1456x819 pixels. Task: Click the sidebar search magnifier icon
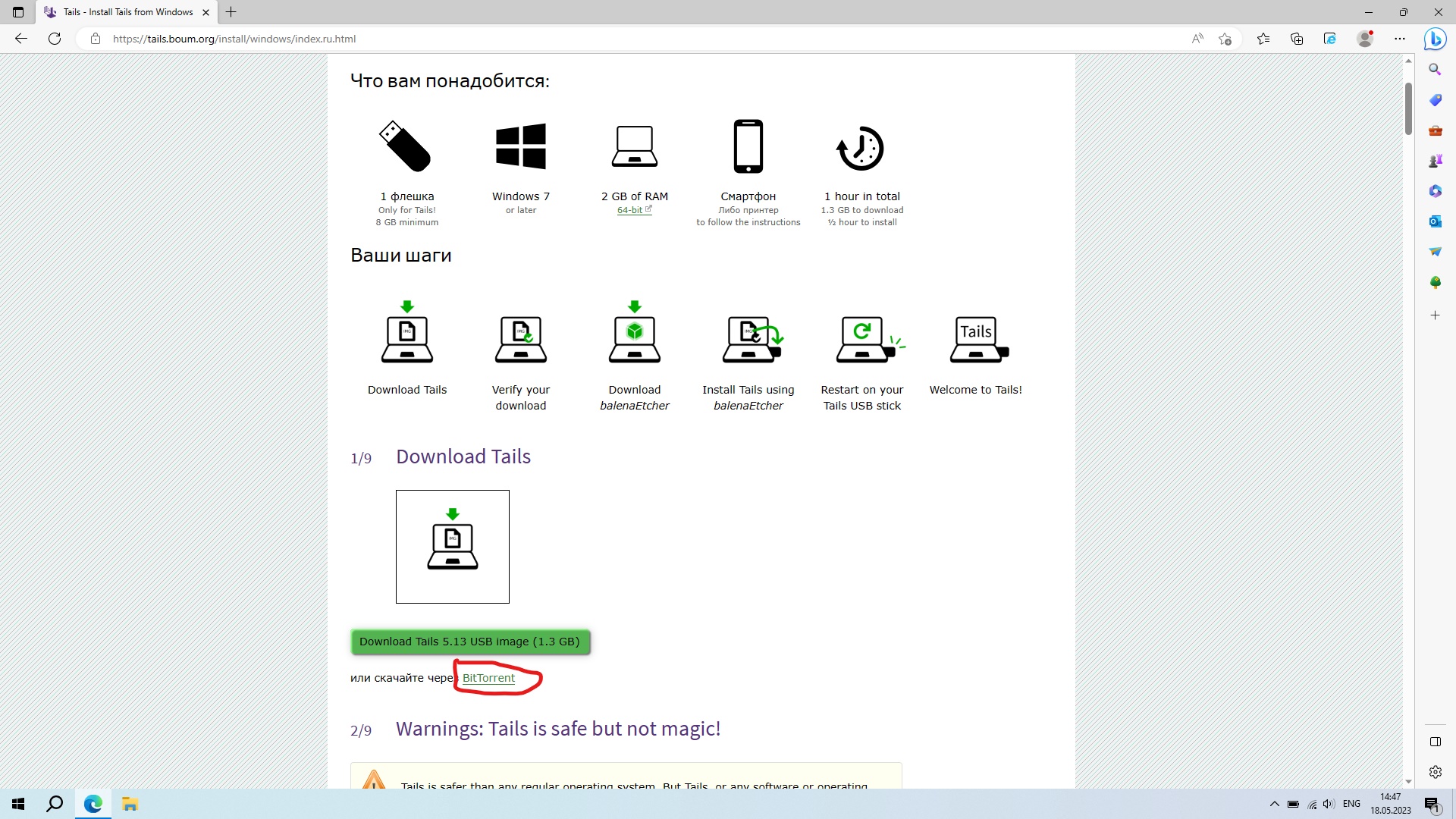[x=1435, y=70]
